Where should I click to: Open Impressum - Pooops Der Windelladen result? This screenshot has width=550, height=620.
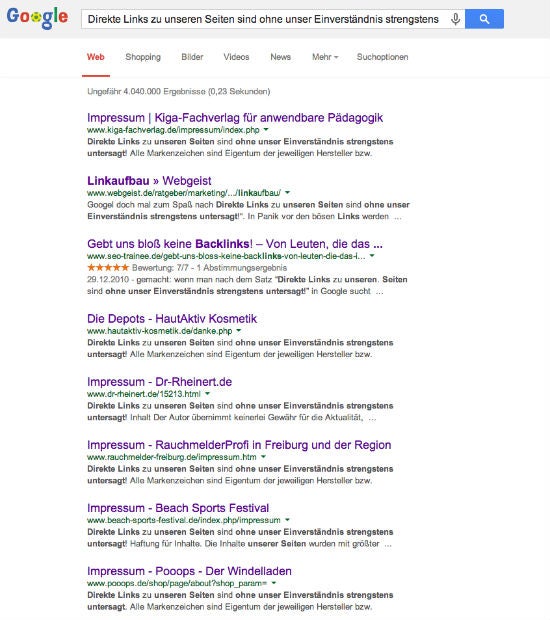click(x=189, y=571)
